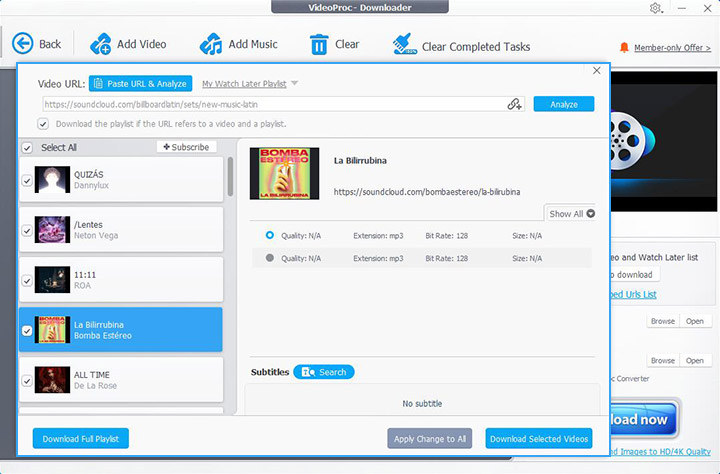Viewport: 720px width, 474px height.
Task: Open the settings gear in title bar
Action: [655, 8]
